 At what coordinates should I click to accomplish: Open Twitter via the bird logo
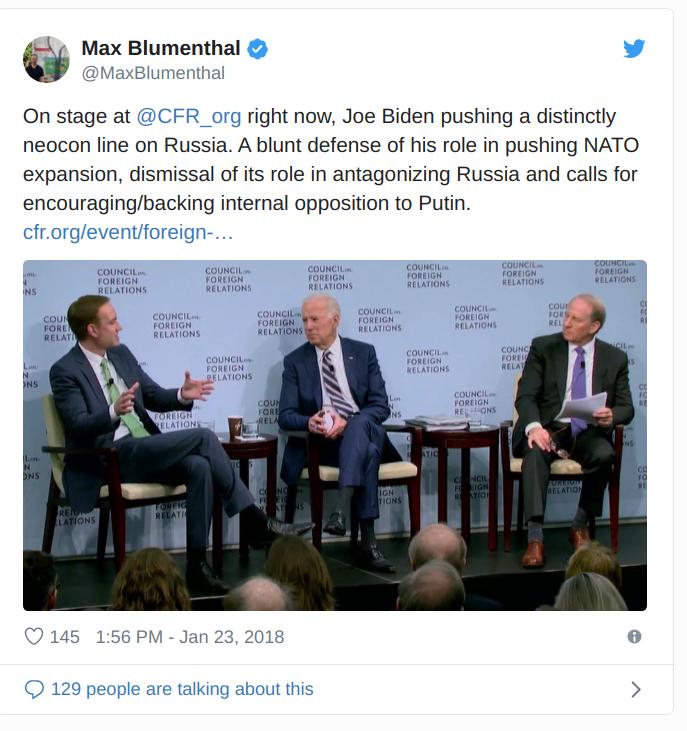point(634,48)
